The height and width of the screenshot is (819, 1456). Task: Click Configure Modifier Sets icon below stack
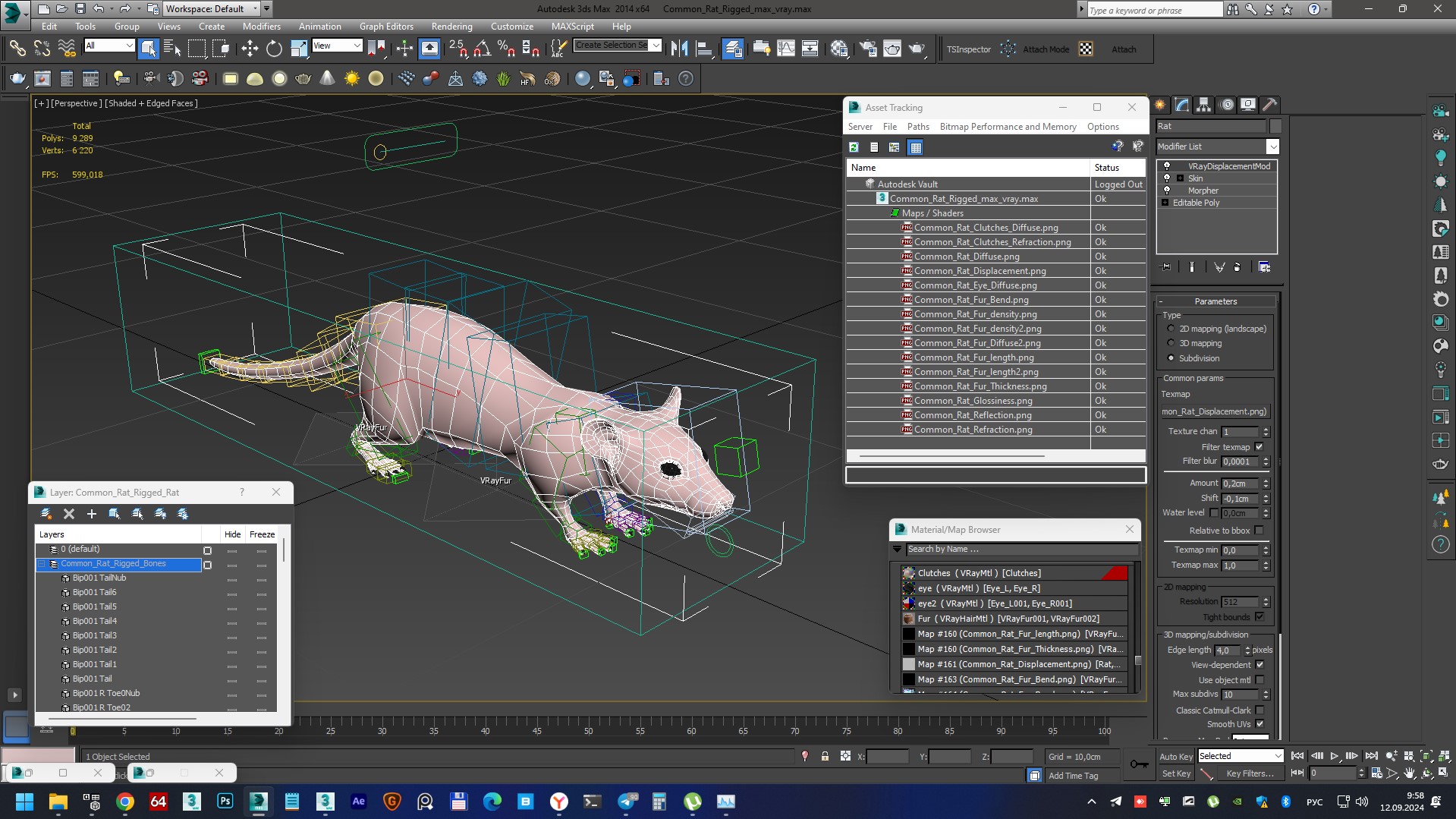point(1264,267)
